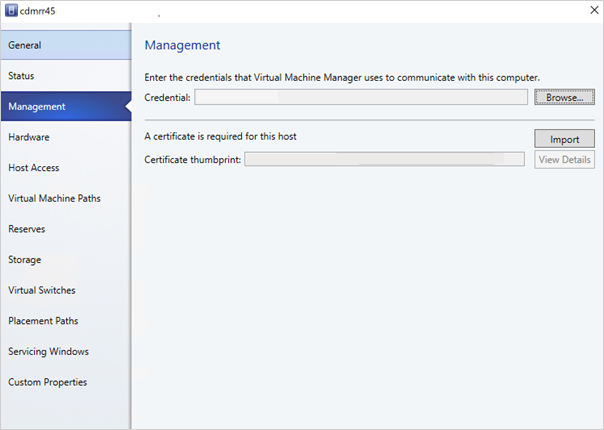Image resolution: width=604 pixels, height=430 pixels.
Task: Click Browse to choose a credential
Action: point(564,97)
